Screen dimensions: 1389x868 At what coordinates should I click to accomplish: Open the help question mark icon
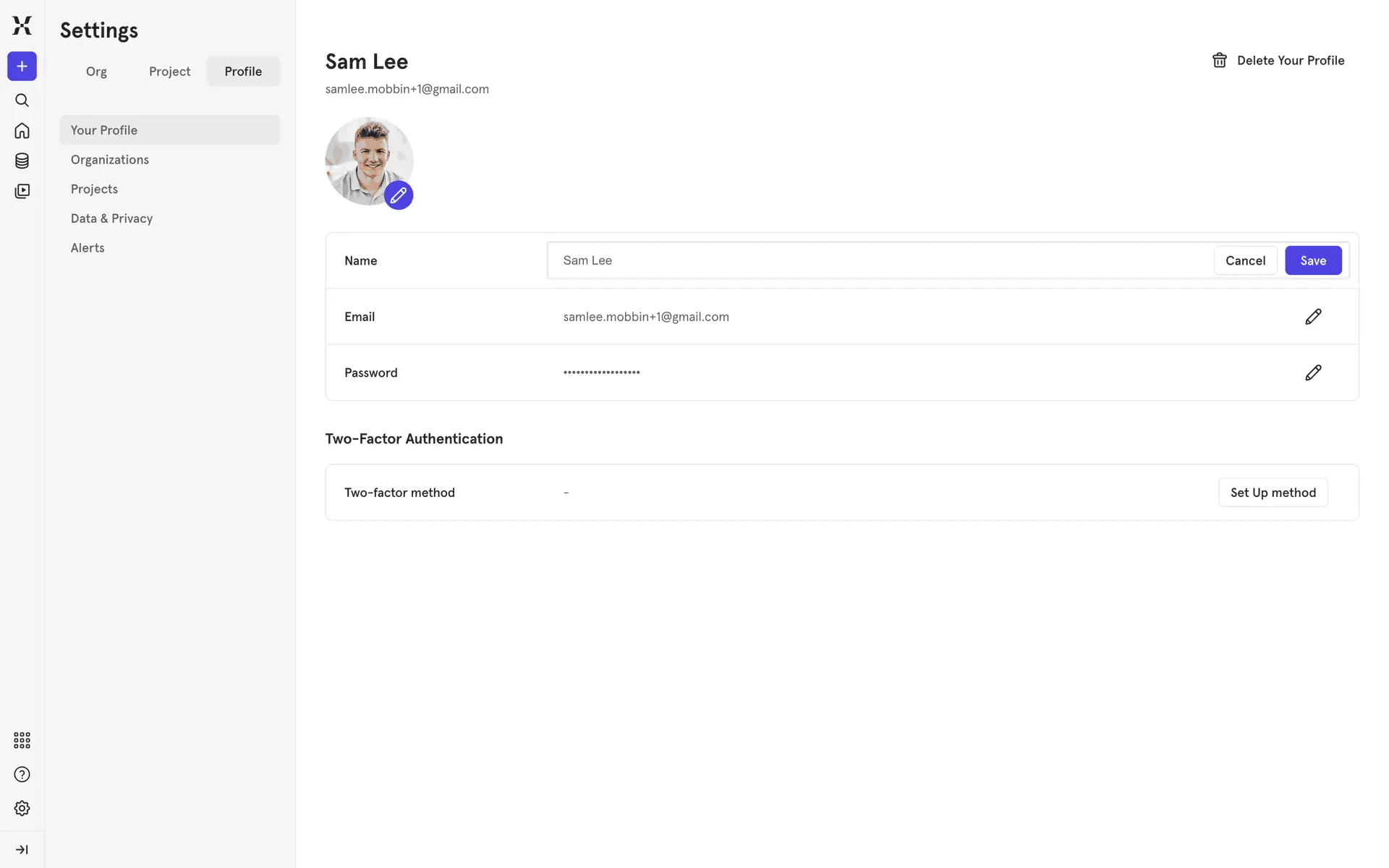(22, 775)
